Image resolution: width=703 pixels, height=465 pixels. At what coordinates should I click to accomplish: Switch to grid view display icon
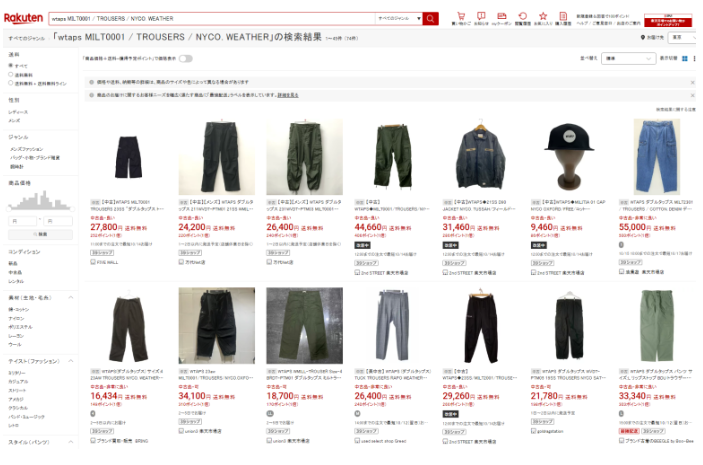[x=685, y=59]
